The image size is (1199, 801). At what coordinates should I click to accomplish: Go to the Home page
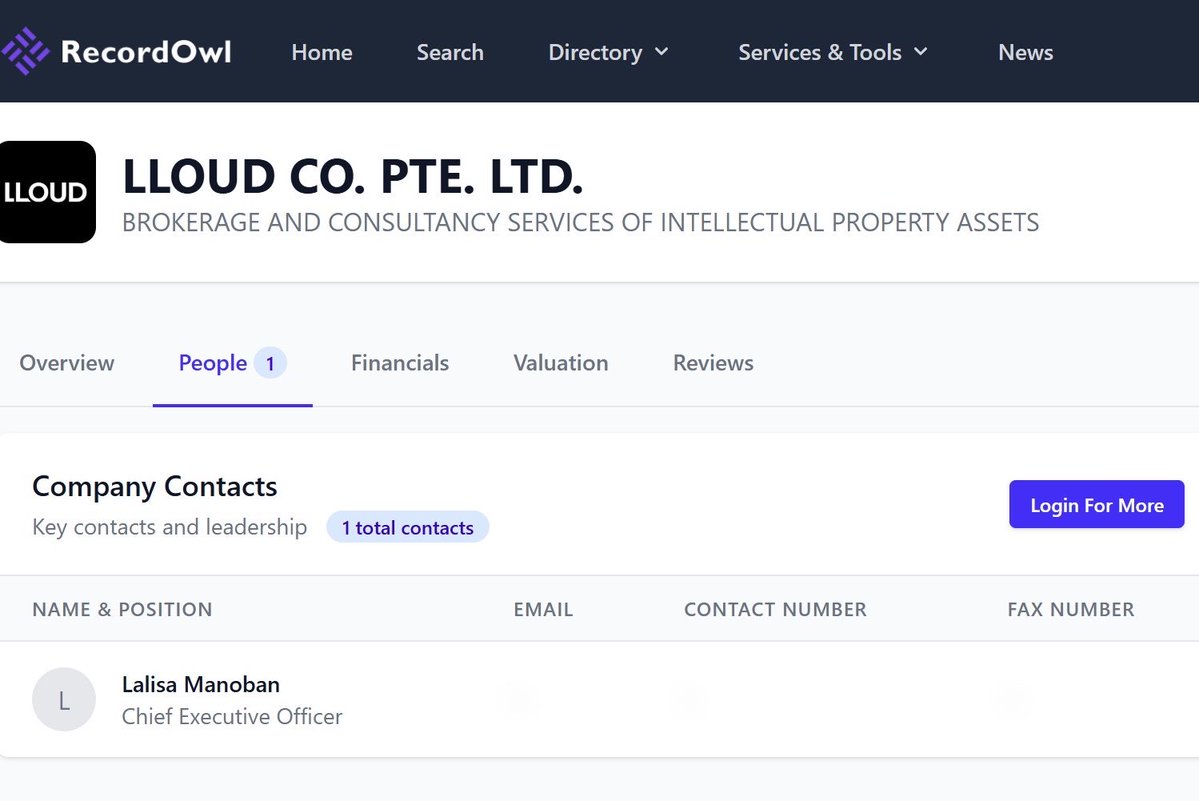tap(322, 52)
